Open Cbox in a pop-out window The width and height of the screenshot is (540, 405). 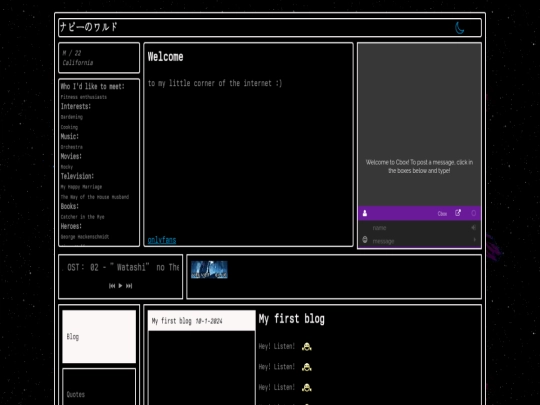[x=458, y=213]
